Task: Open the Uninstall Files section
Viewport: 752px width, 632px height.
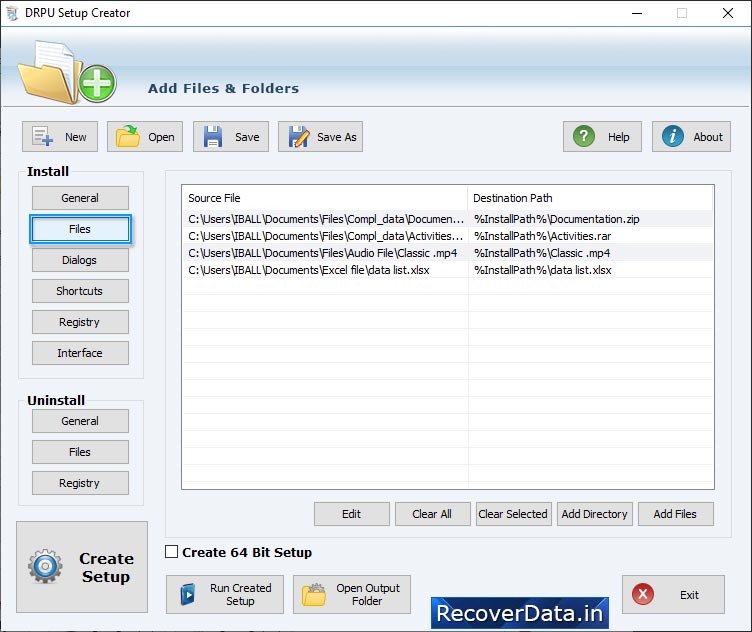Action: click(x=80, y=452)
